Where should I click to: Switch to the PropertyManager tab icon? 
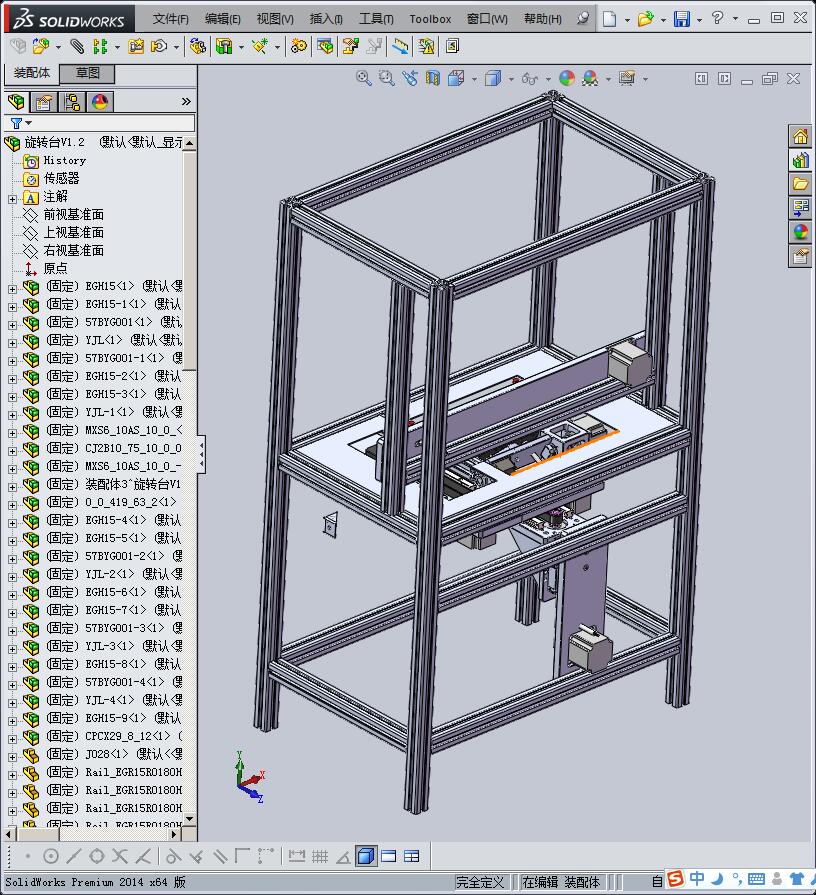(x=44, y=102)
